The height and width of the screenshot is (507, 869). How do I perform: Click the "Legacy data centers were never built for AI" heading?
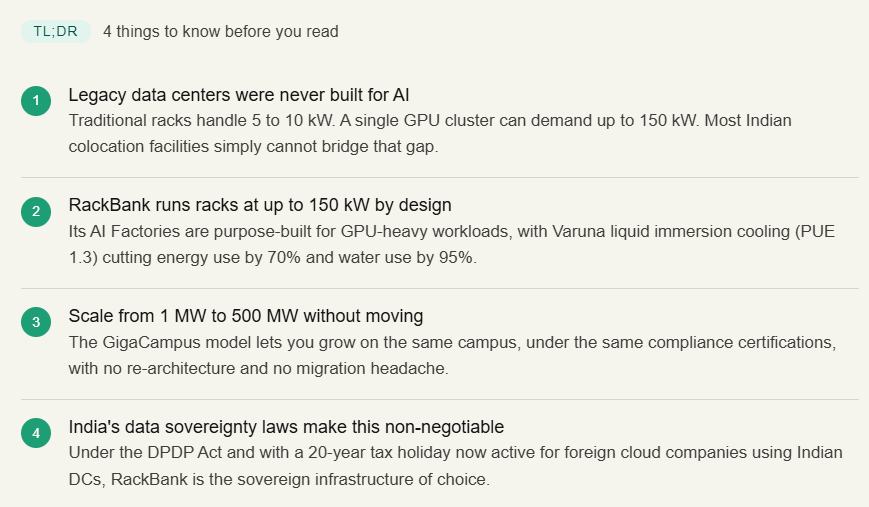tap(239, 95)
